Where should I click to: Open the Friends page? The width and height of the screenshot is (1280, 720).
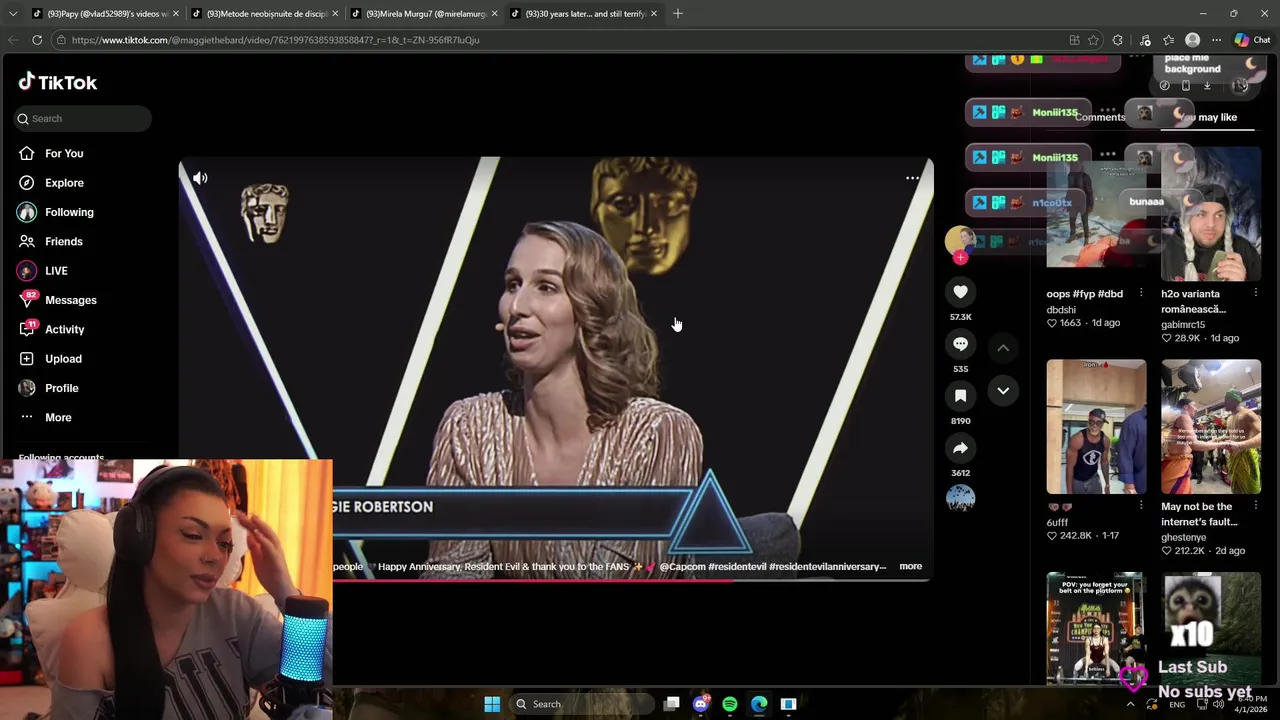[64, 241]
